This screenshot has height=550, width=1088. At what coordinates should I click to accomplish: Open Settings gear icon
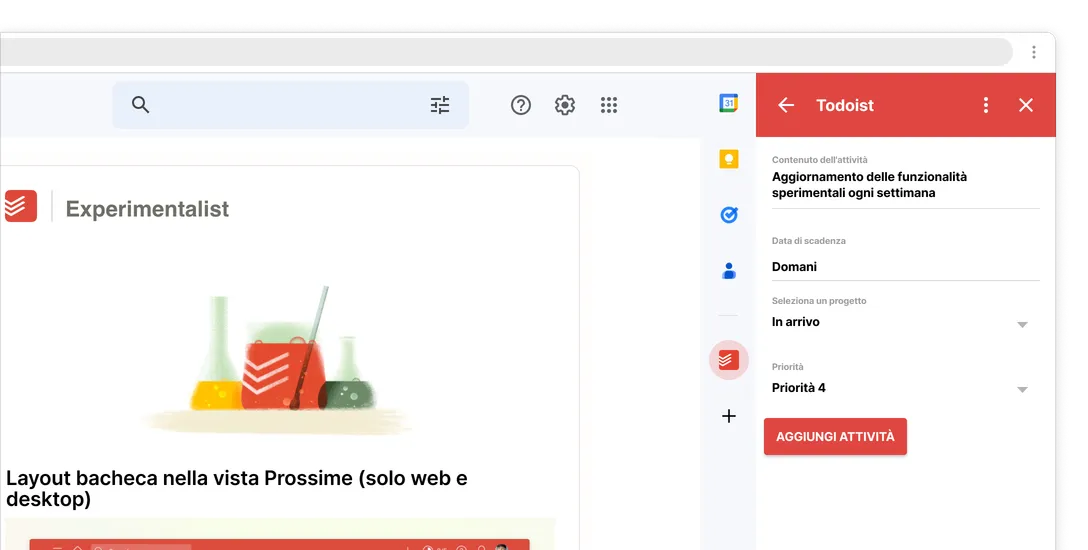(565, 105)
